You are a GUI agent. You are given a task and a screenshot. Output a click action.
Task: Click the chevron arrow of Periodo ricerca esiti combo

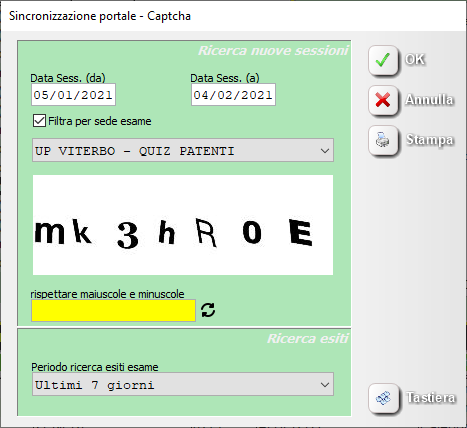point(325,385)
